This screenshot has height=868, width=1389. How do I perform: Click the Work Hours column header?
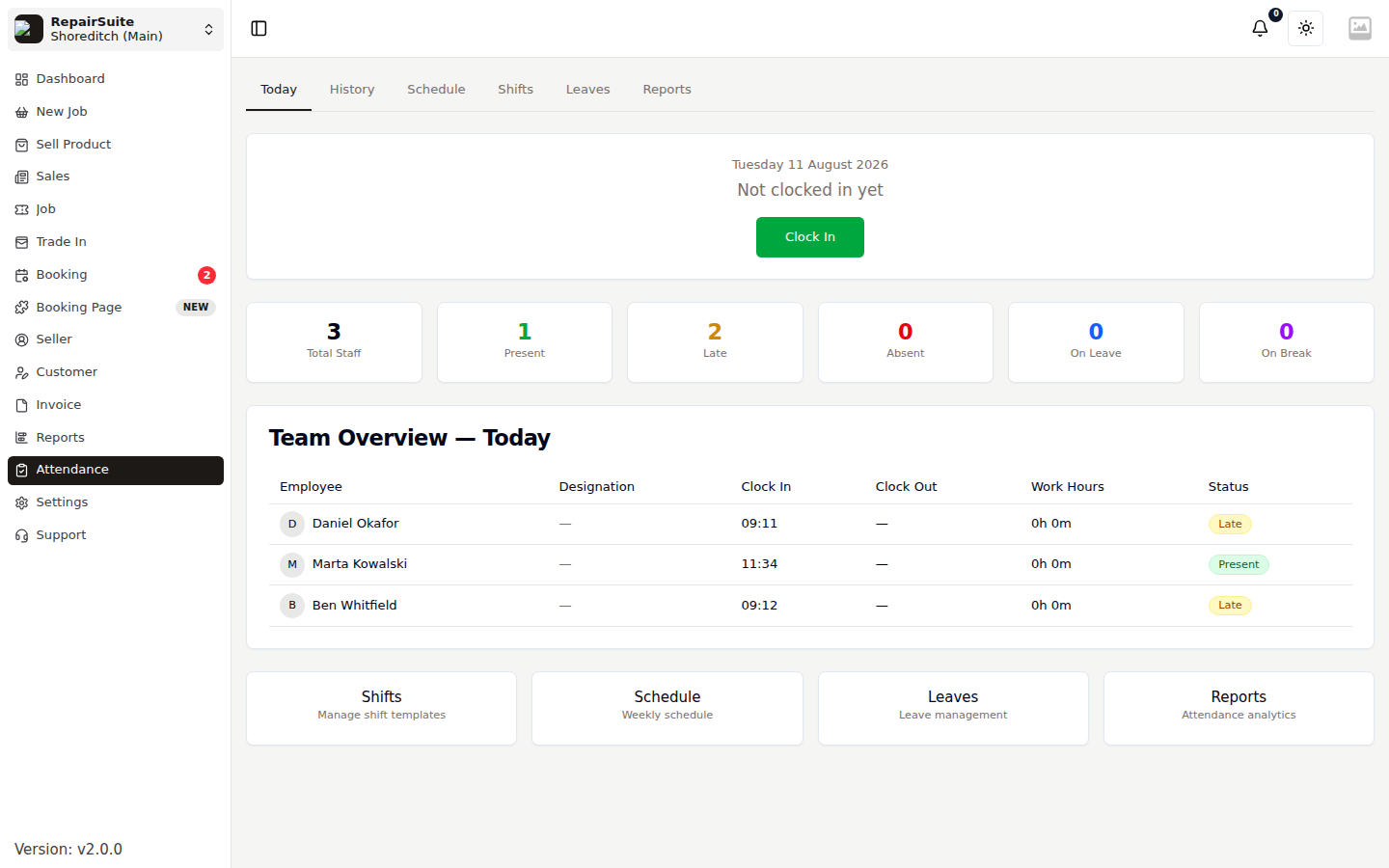pyautogui.click(x=1068, y=487)
